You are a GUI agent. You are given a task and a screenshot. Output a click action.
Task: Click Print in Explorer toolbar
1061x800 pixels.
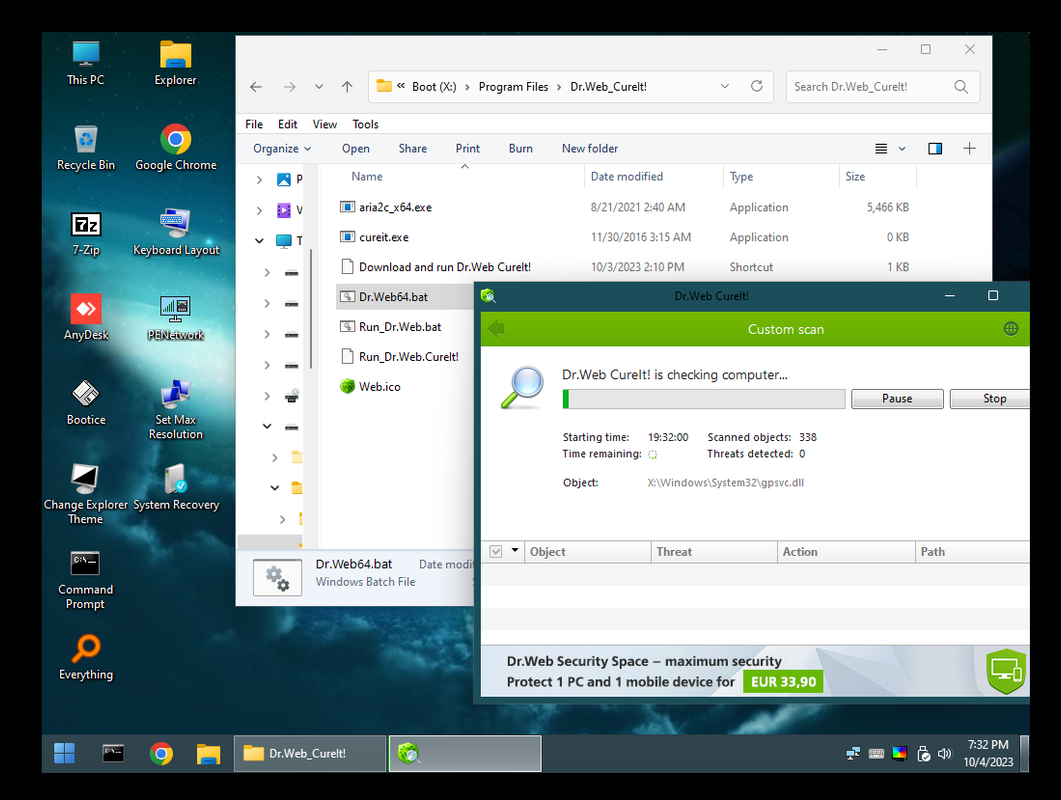click(468, 148)
